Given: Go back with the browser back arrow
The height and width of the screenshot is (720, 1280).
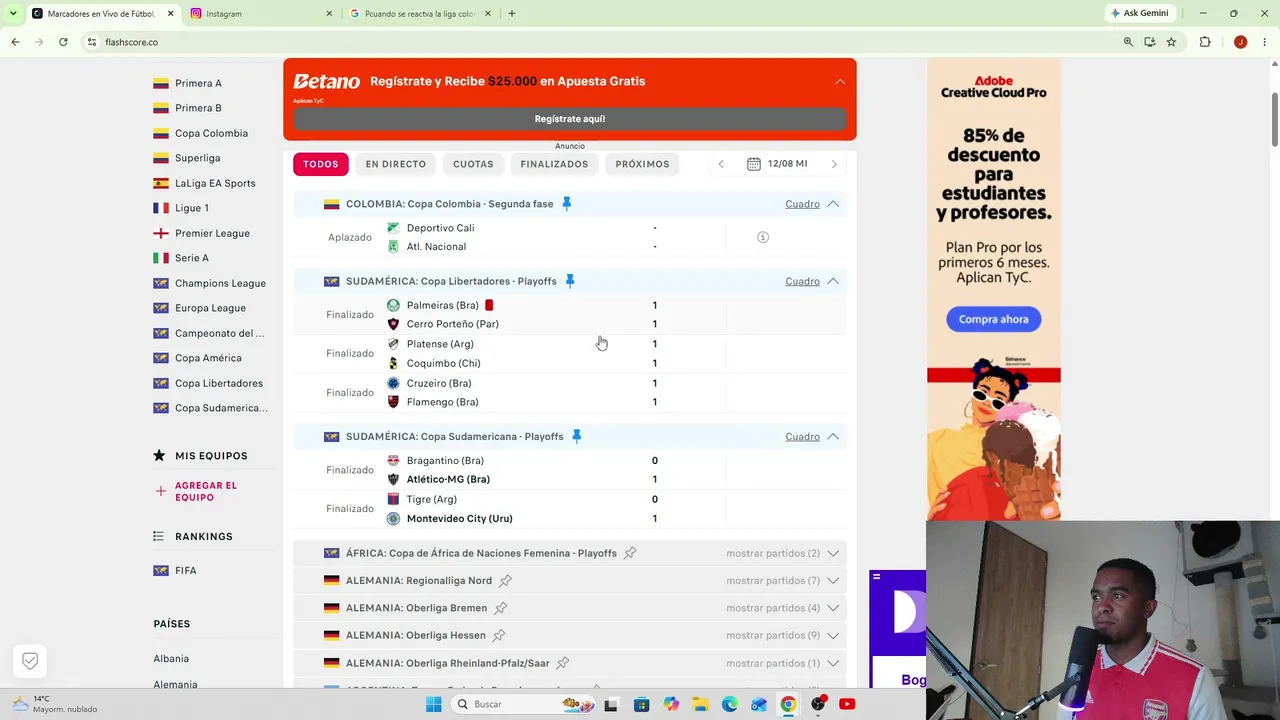Looking at the screenshot, I should point(15,42).
